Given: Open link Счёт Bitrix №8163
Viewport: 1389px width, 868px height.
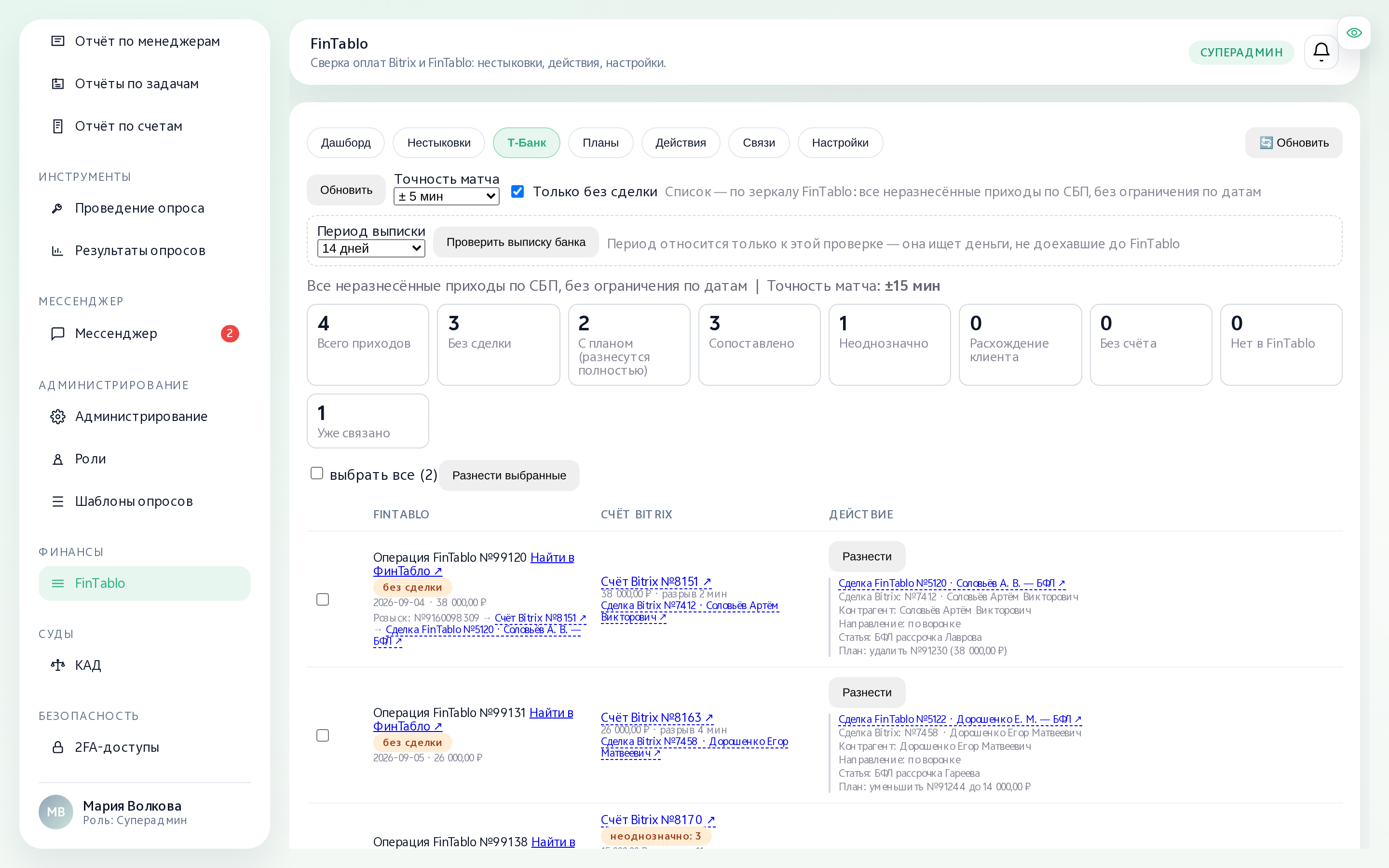Looking at the screenshot, I should (657, 718).
